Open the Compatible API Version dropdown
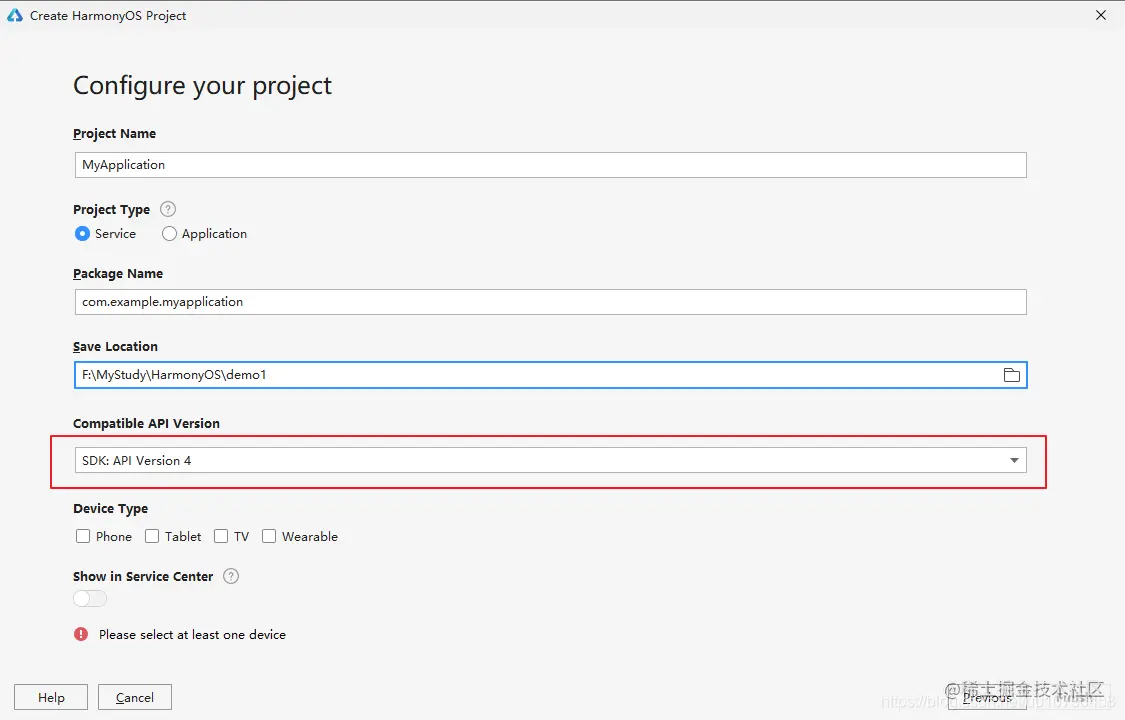Viewport: 1125px width, 720px height. pyautogui.click(x=550, y=460)
